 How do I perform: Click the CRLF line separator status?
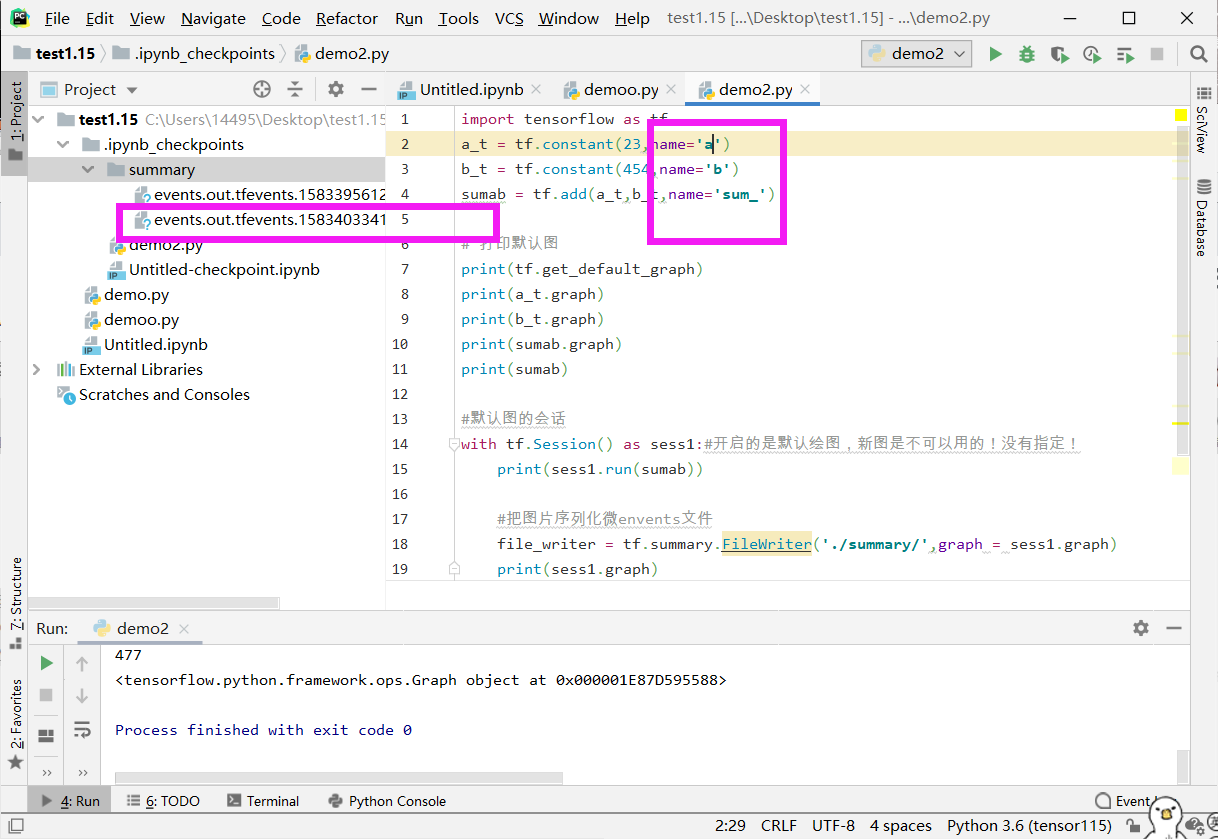[779, 826]
